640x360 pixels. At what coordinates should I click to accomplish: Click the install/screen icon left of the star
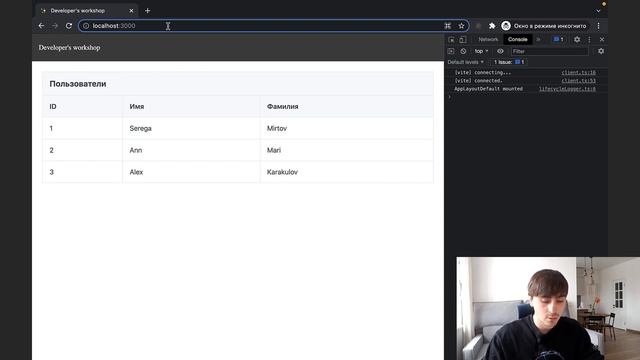pos(448,26)
